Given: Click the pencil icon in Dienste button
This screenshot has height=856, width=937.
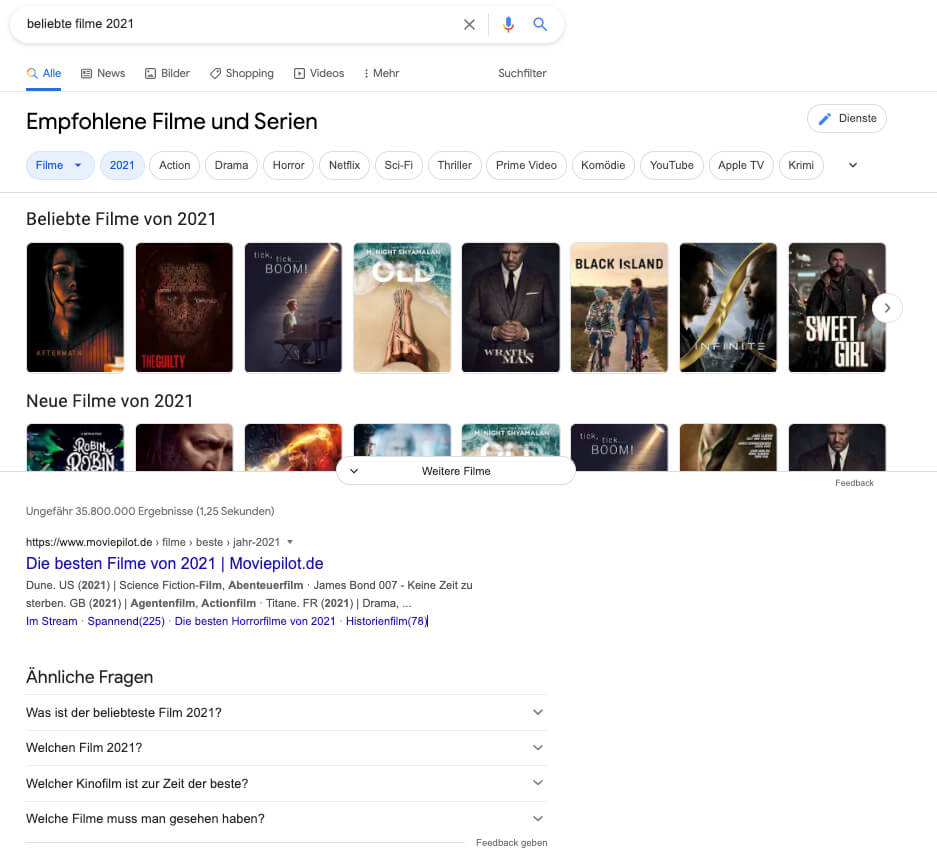Looking at the screenshot, I should point(825,119).
